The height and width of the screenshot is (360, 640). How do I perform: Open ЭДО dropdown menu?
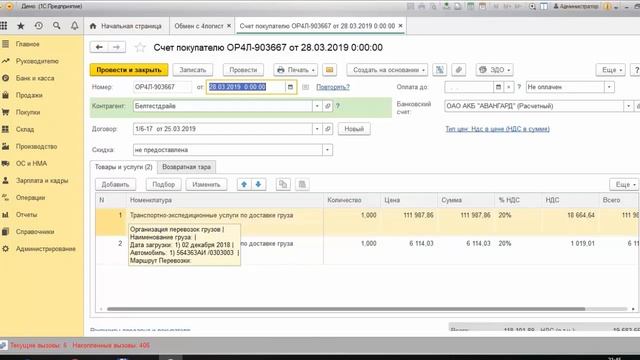point(494,70)
